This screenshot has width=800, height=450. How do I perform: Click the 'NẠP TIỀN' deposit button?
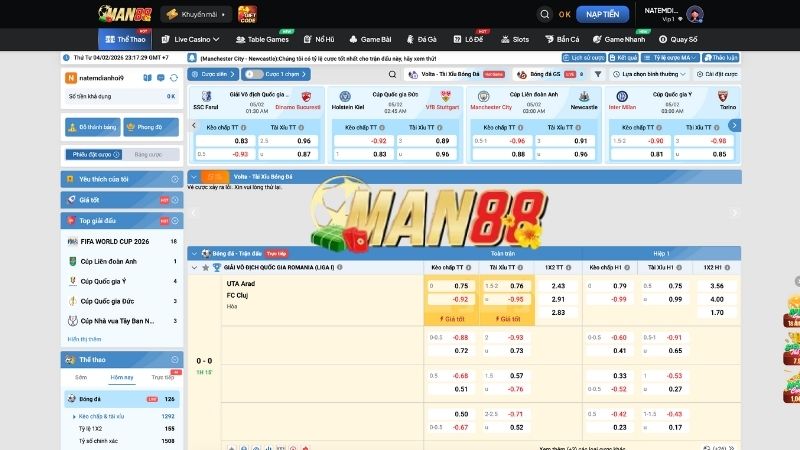(x=603, y=15)
